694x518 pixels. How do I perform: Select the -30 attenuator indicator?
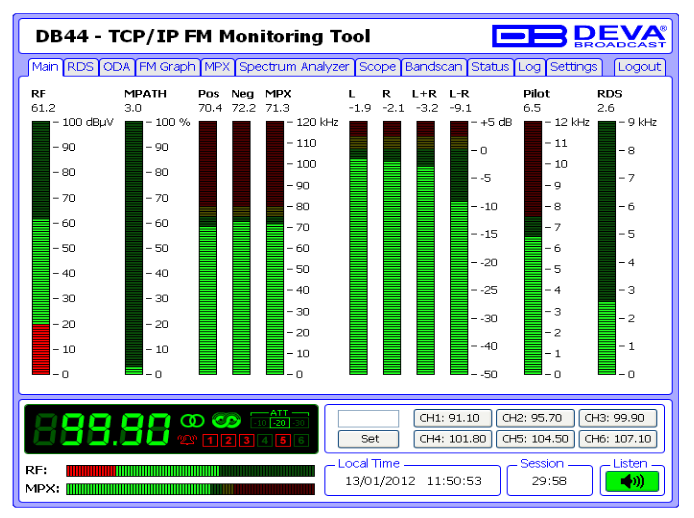pyautogui.click(x=299, y=422)
